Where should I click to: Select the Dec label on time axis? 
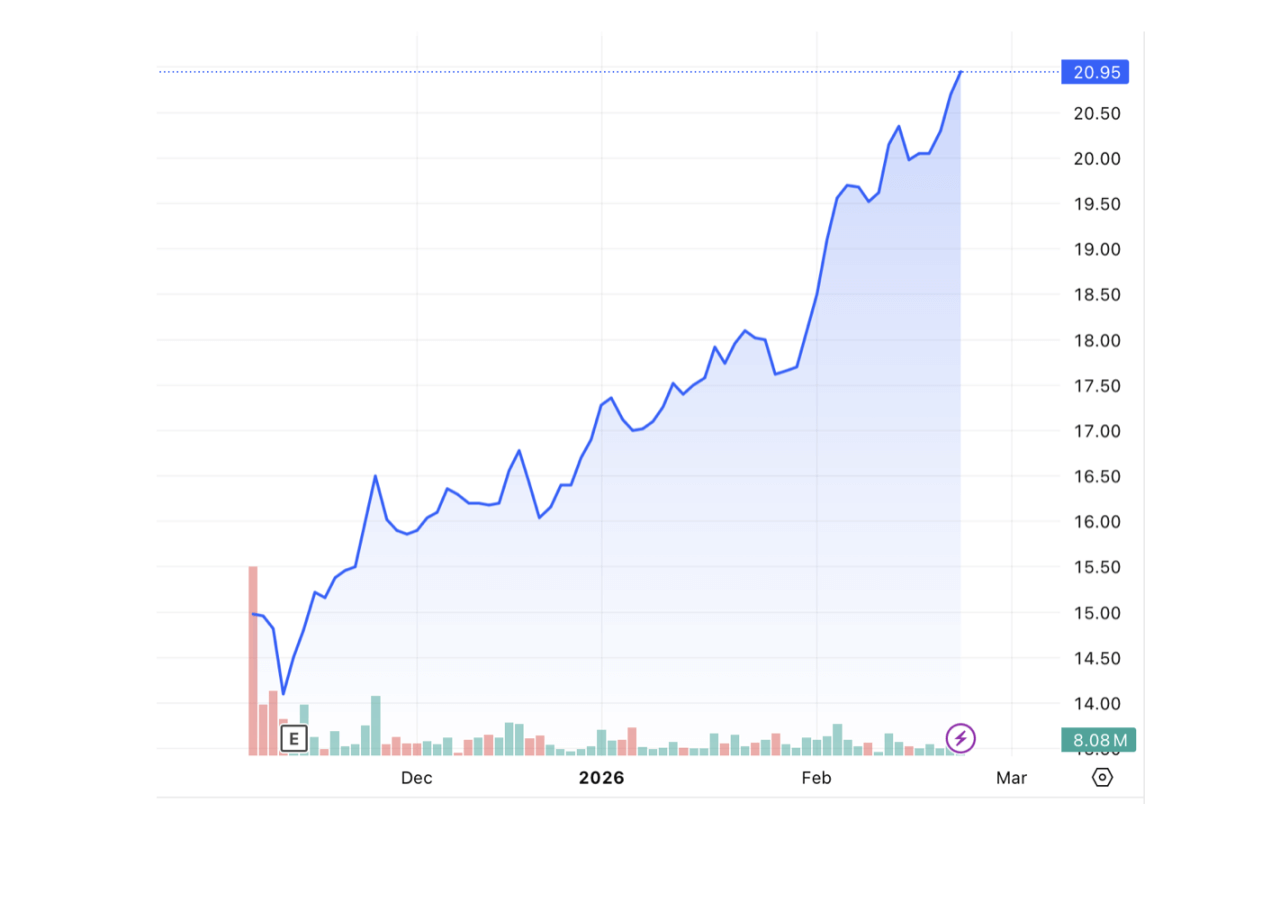pyautogui.click(x=416, y=778)
